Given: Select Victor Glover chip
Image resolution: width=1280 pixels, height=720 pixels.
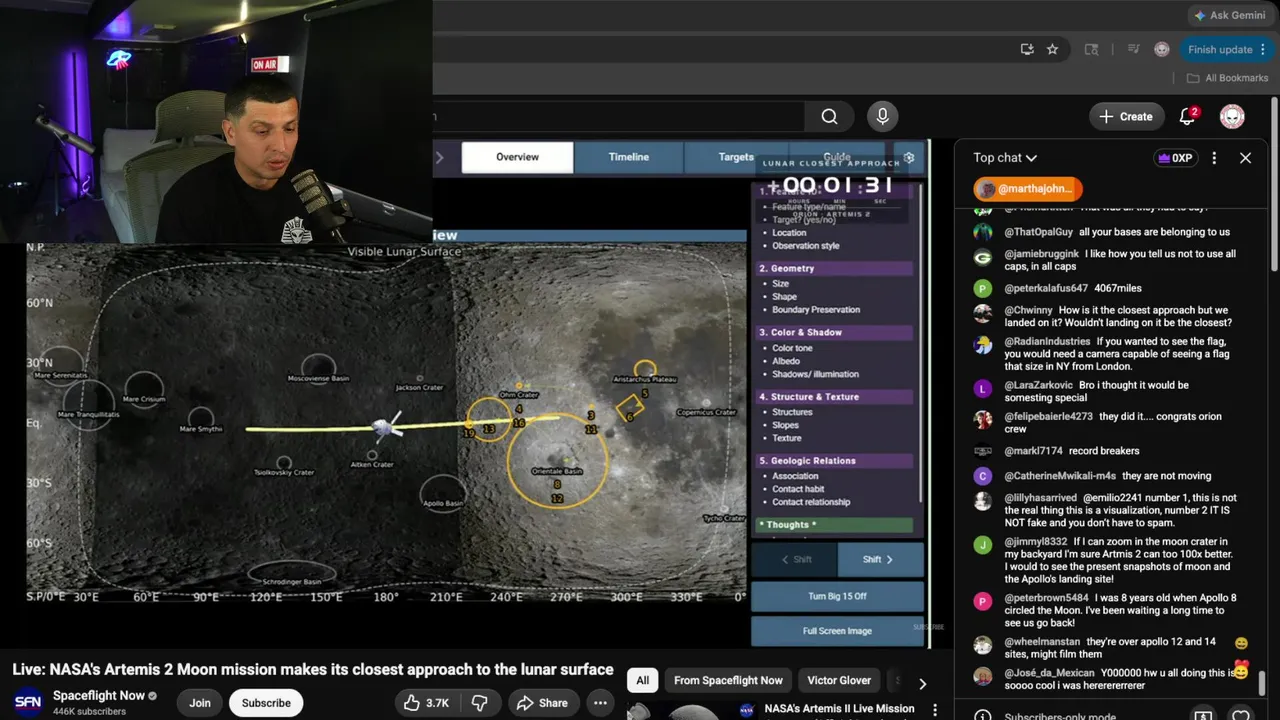Looking at the screenshot, I should point(839,680).
